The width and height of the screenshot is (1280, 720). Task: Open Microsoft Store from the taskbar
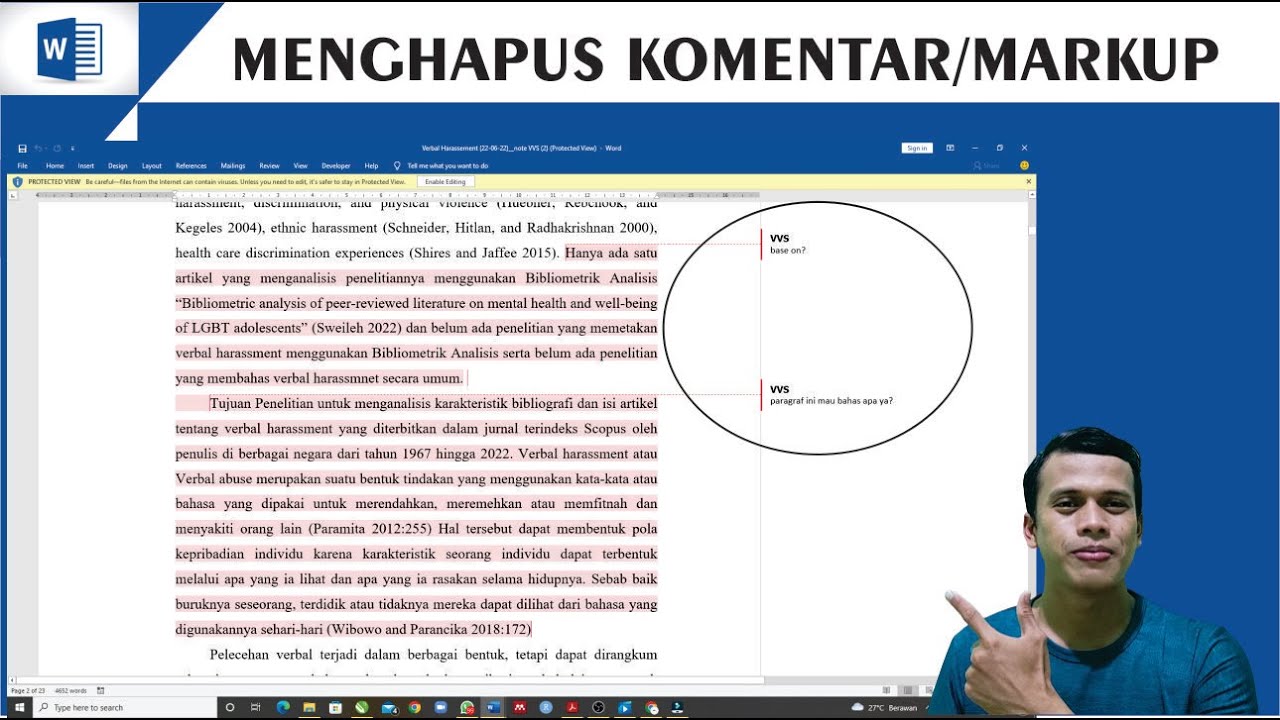tap(335, 707)
